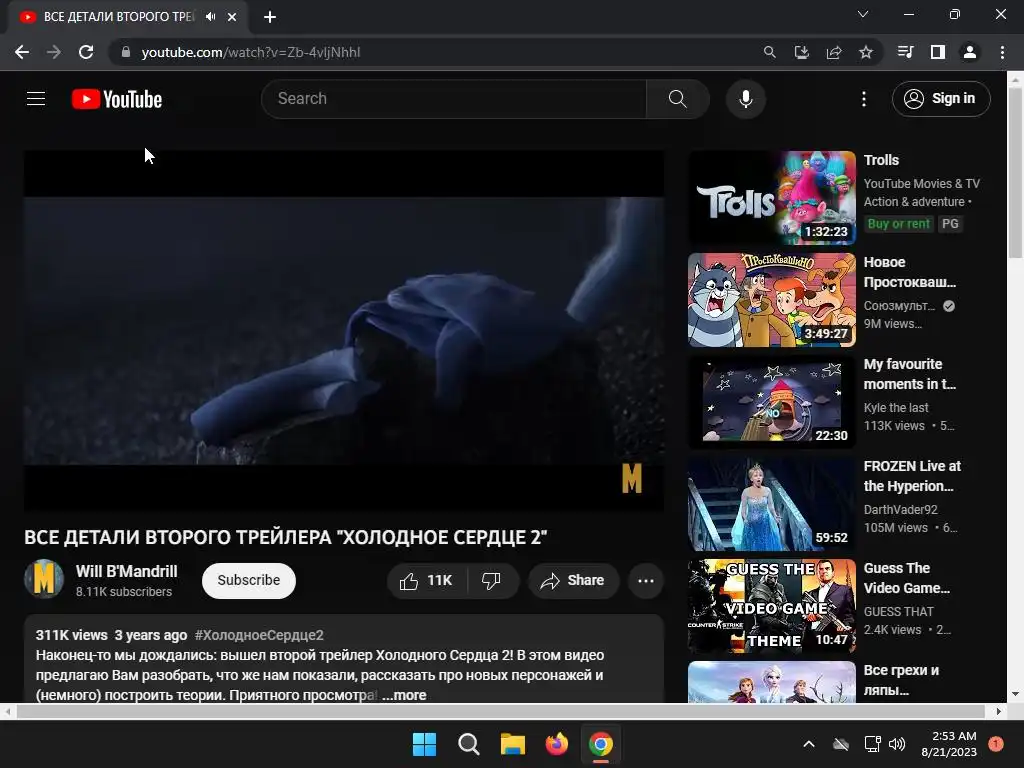The image size is (1024, 768).
Task: Open taskbar volume speaker icon
Action: 897,744
